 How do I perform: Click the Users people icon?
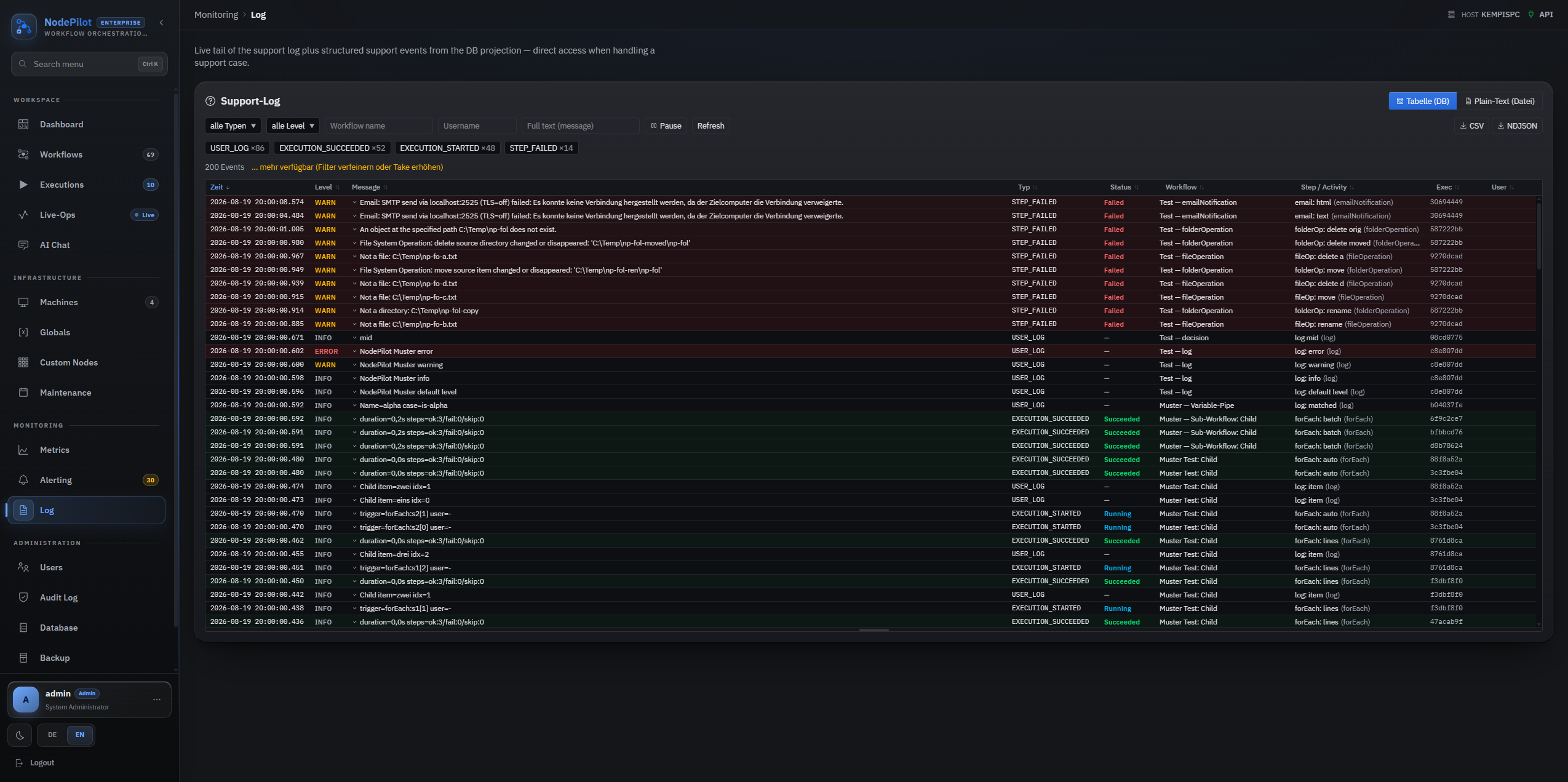(x=23, y=567)
